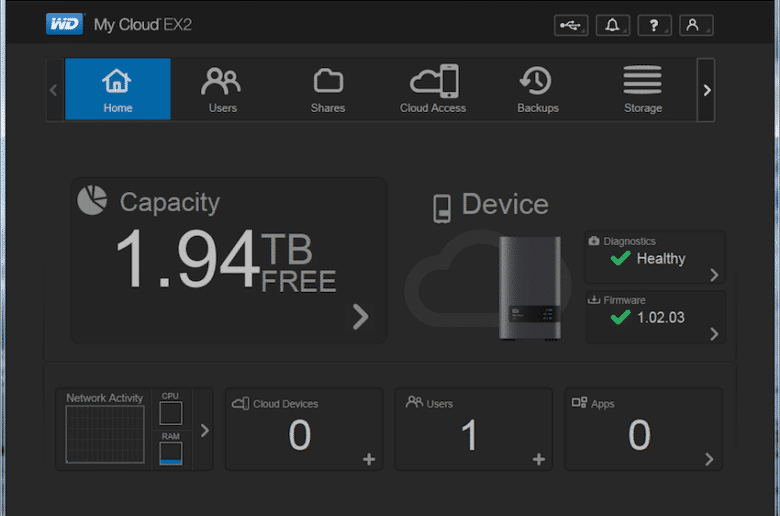Click the Cloud Devices panel icon
The image size is (780, 516).
pyautogui.click(x=241, y=403)
